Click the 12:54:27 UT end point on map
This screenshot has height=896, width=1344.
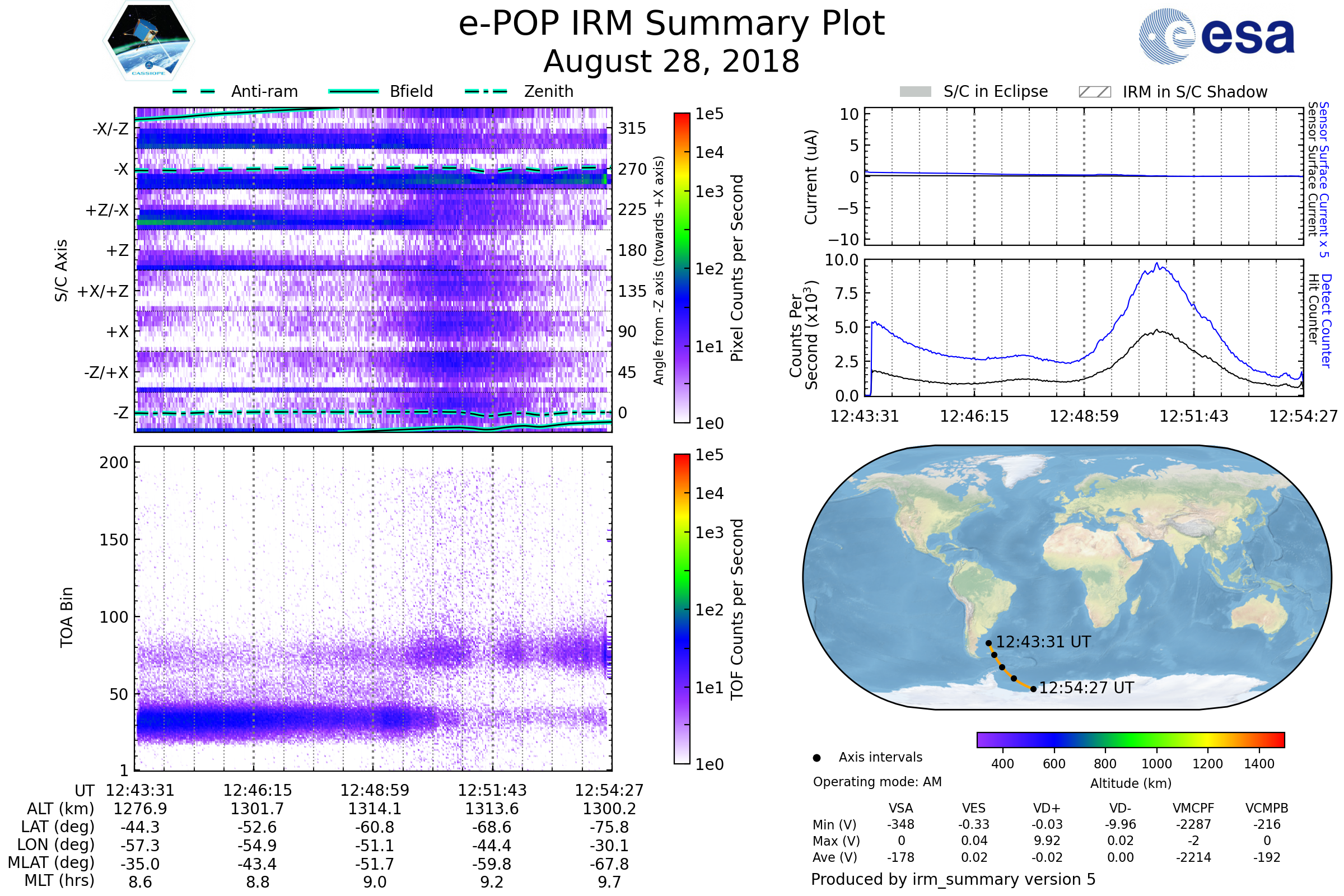point(1033,689)
